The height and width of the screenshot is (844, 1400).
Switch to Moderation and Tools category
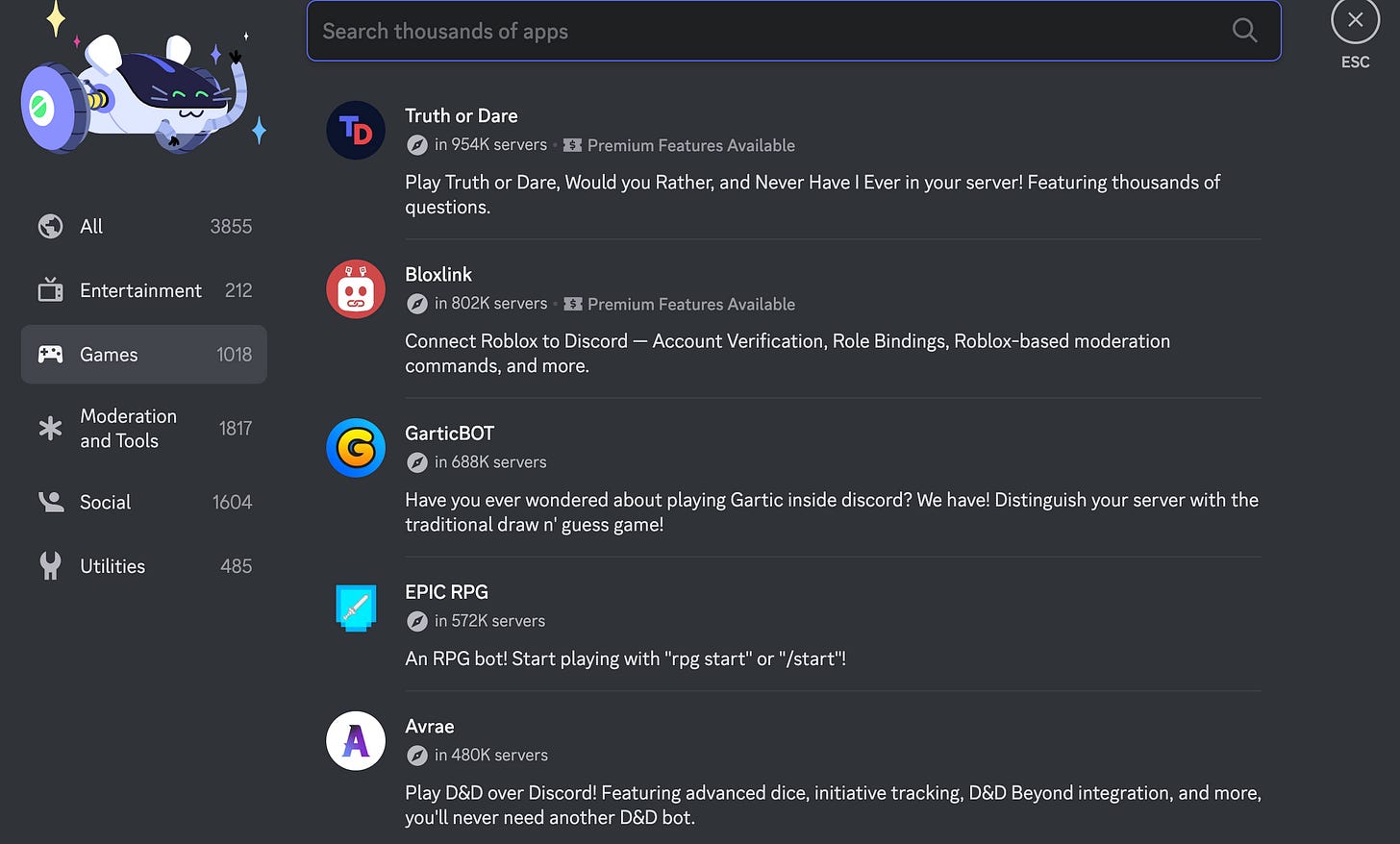click(143, 428)
